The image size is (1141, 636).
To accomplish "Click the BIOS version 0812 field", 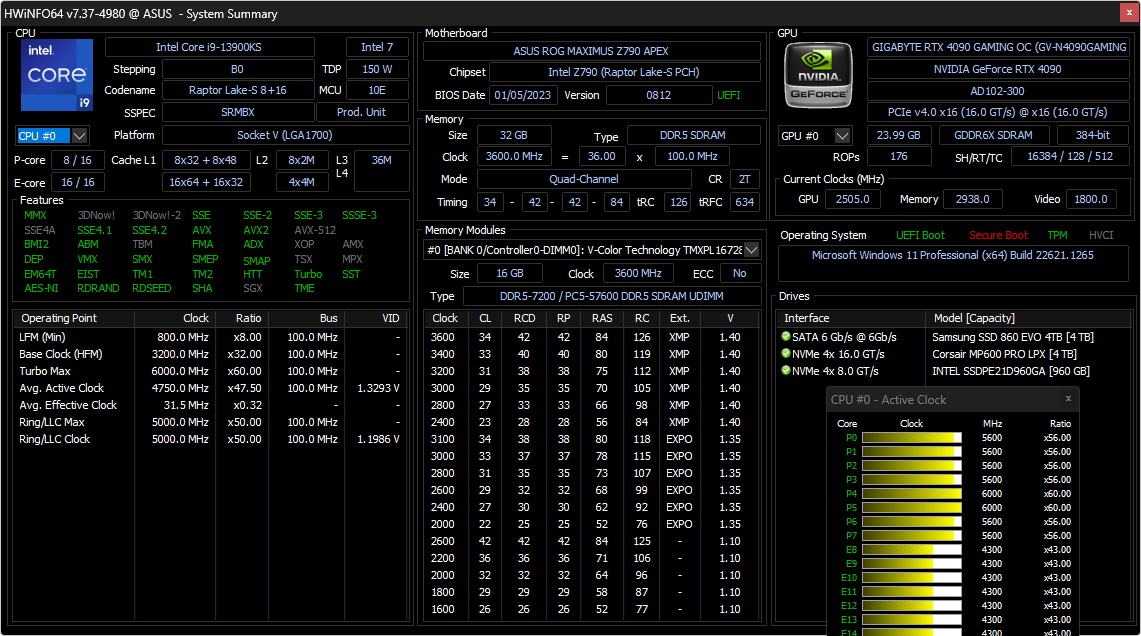I will tap(659, 95).
